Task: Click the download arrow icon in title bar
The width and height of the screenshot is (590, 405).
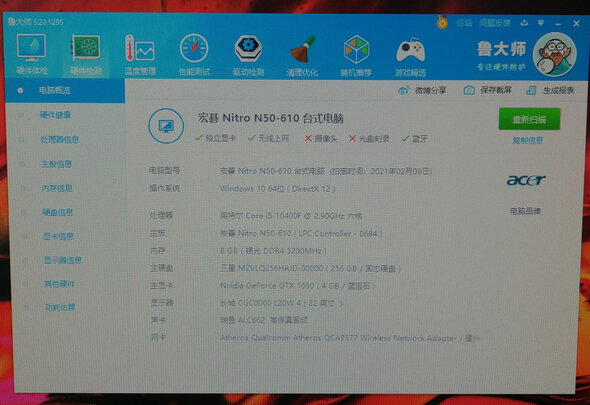Action: coord(524,23)
